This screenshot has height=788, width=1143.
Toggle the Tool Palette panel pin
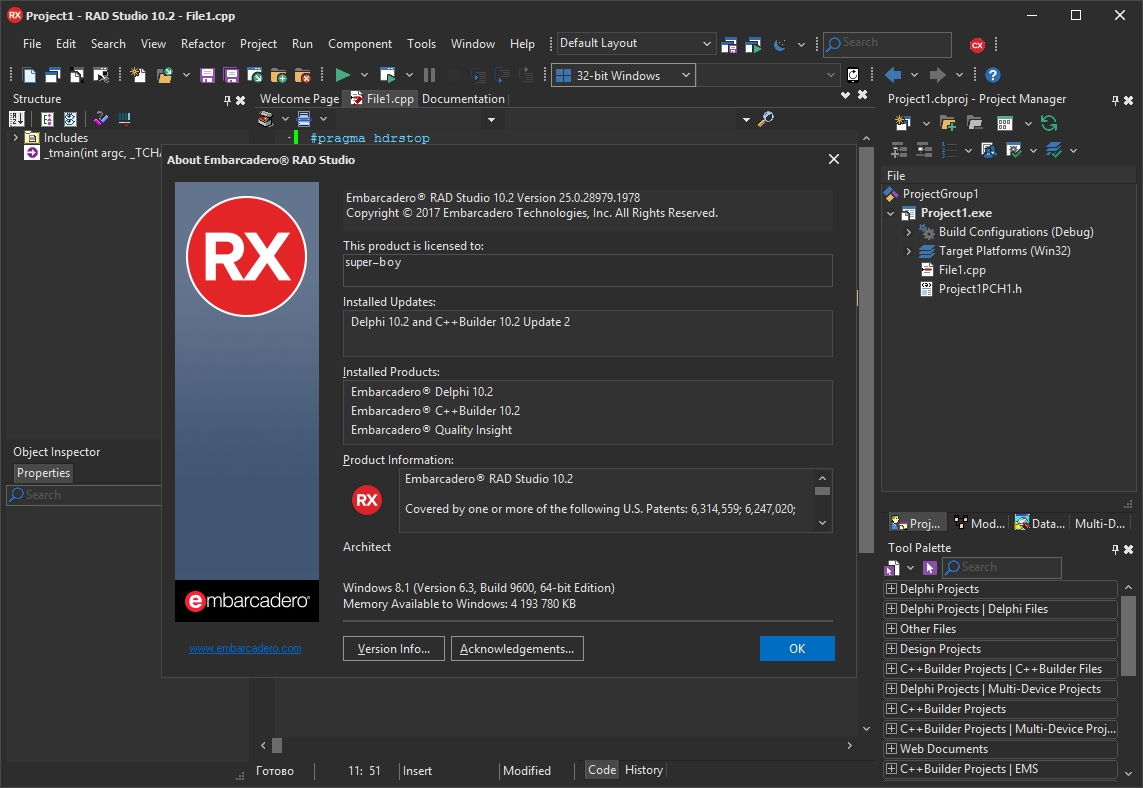[x=1115, y=549]
